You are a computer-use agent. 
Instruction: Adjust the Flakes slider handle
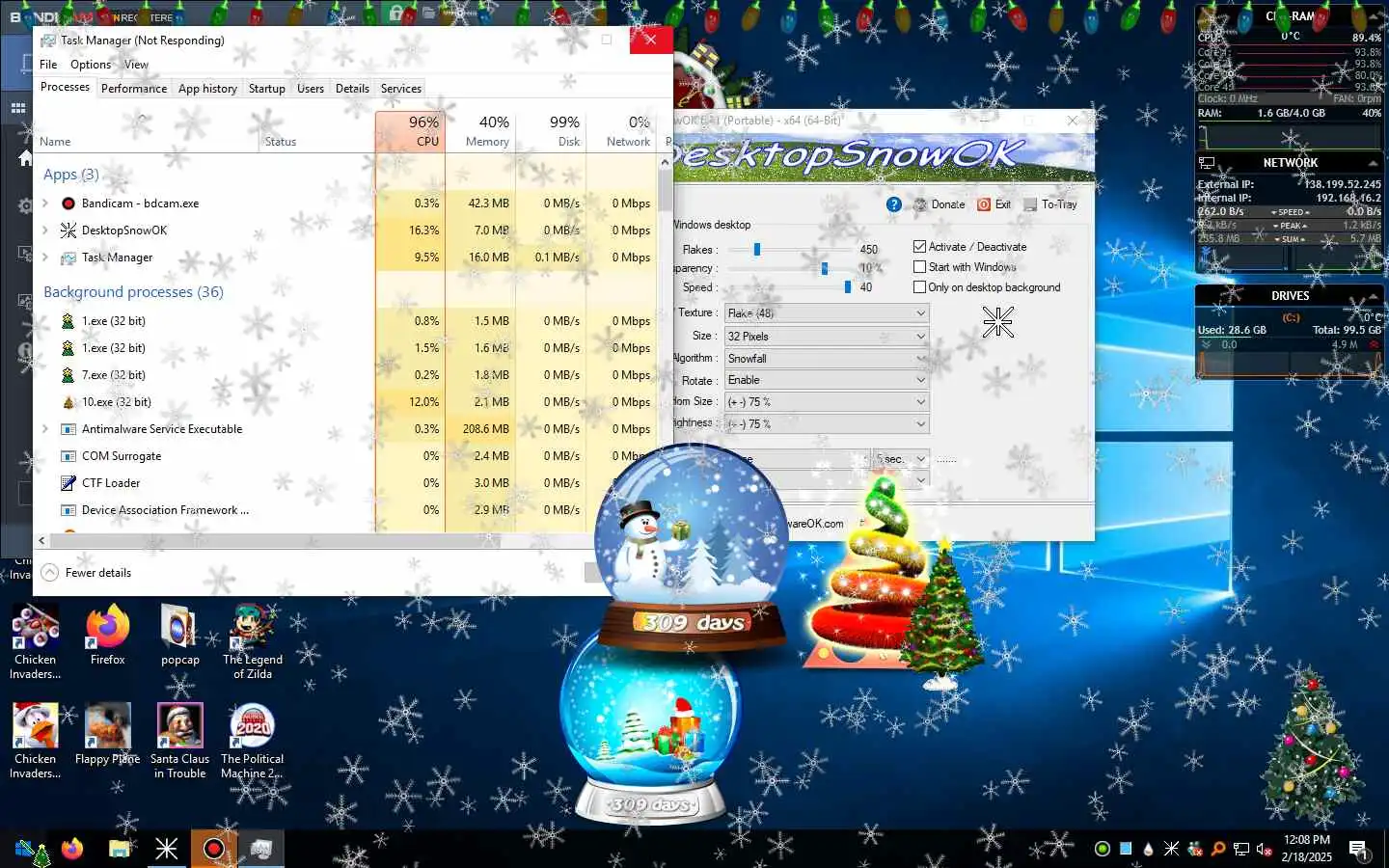pyautogui.click(x=757, y=250)
